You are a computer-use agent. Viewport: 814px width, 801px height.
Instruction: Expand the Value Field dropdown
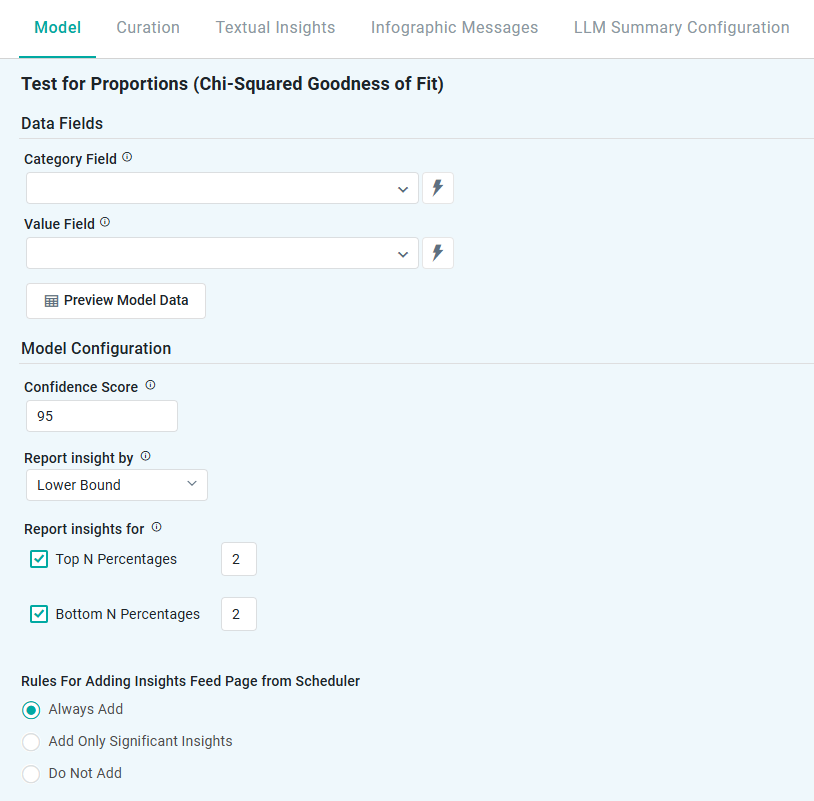(222, 253)
